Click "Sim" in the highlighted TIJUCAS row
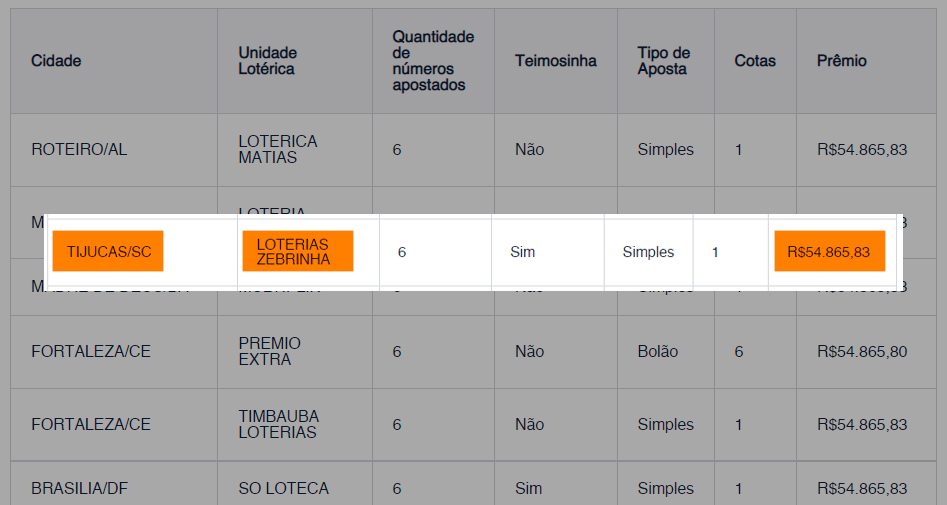Image resolution: width=947 pixels, height=505 pixels. point(522,252)
